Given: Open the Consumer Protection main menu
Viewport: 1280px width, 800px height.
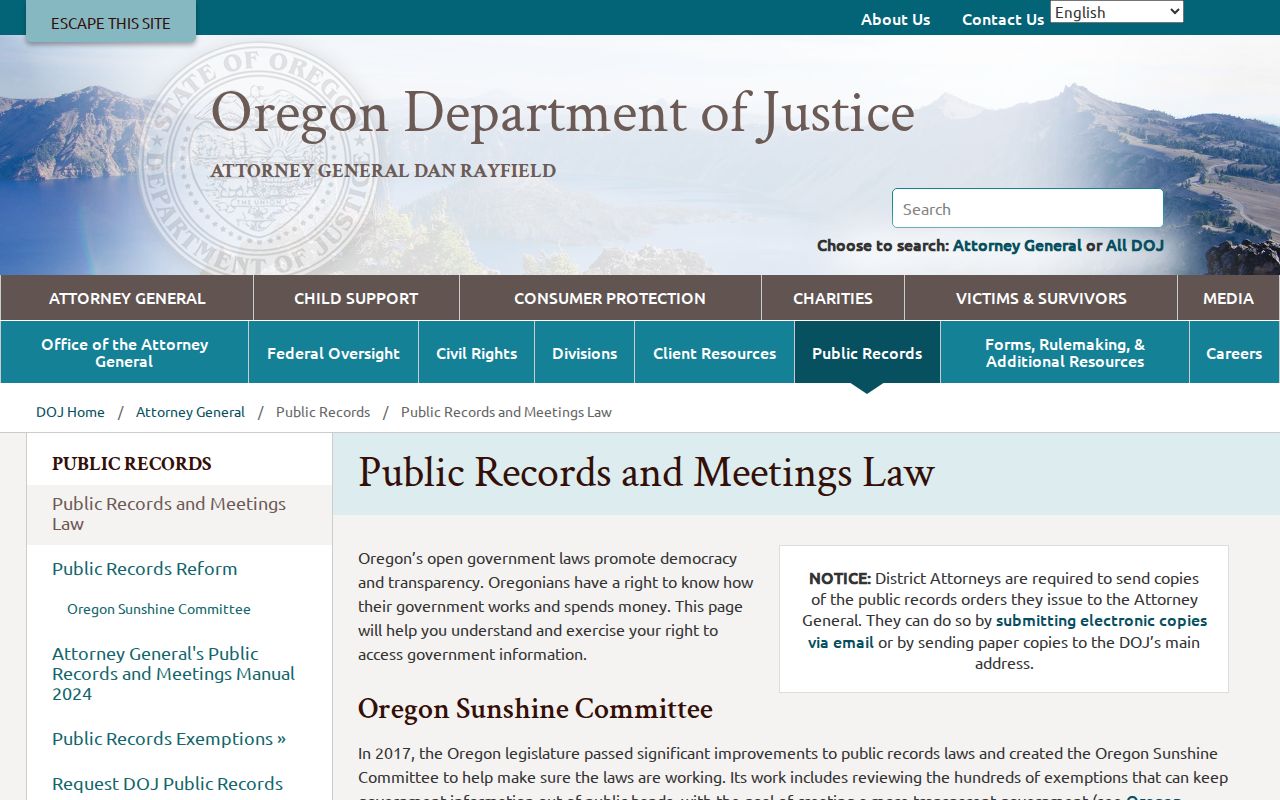Looking at the screenshot, I should [x=610, y=298].
